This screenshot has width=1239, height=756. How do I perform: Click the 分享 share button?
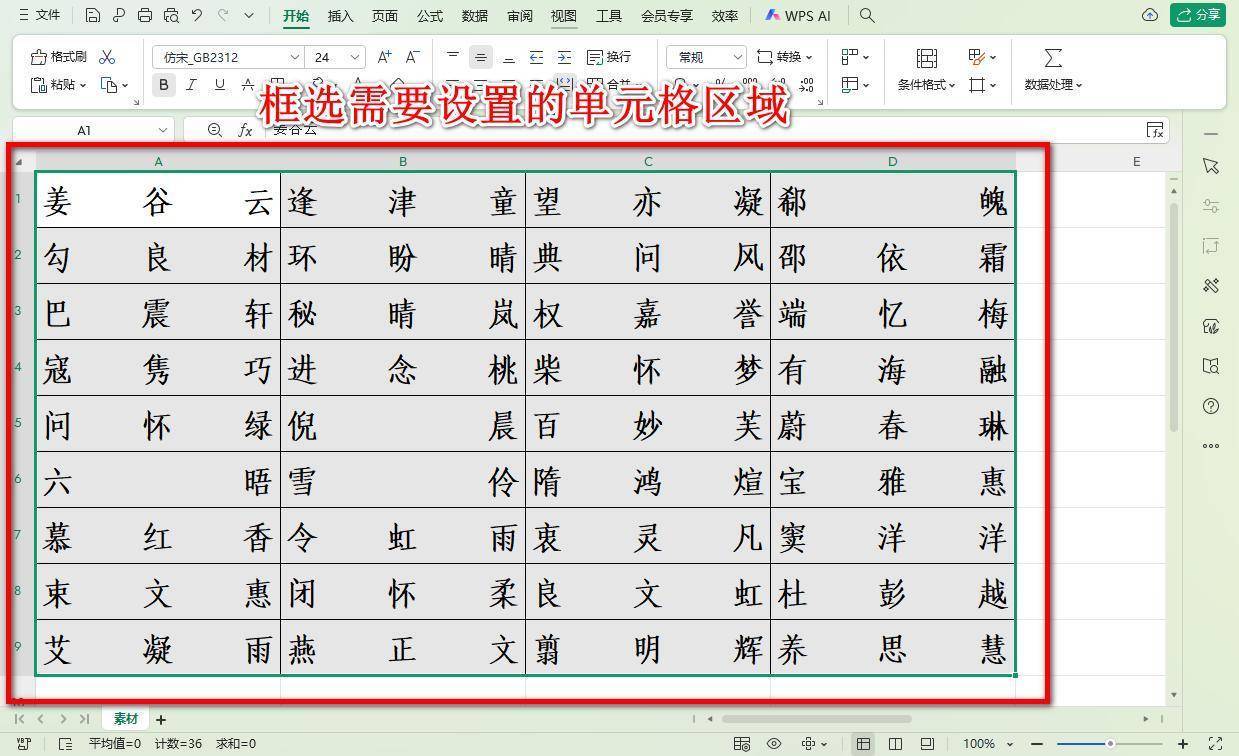click(x=1196, y=15)
